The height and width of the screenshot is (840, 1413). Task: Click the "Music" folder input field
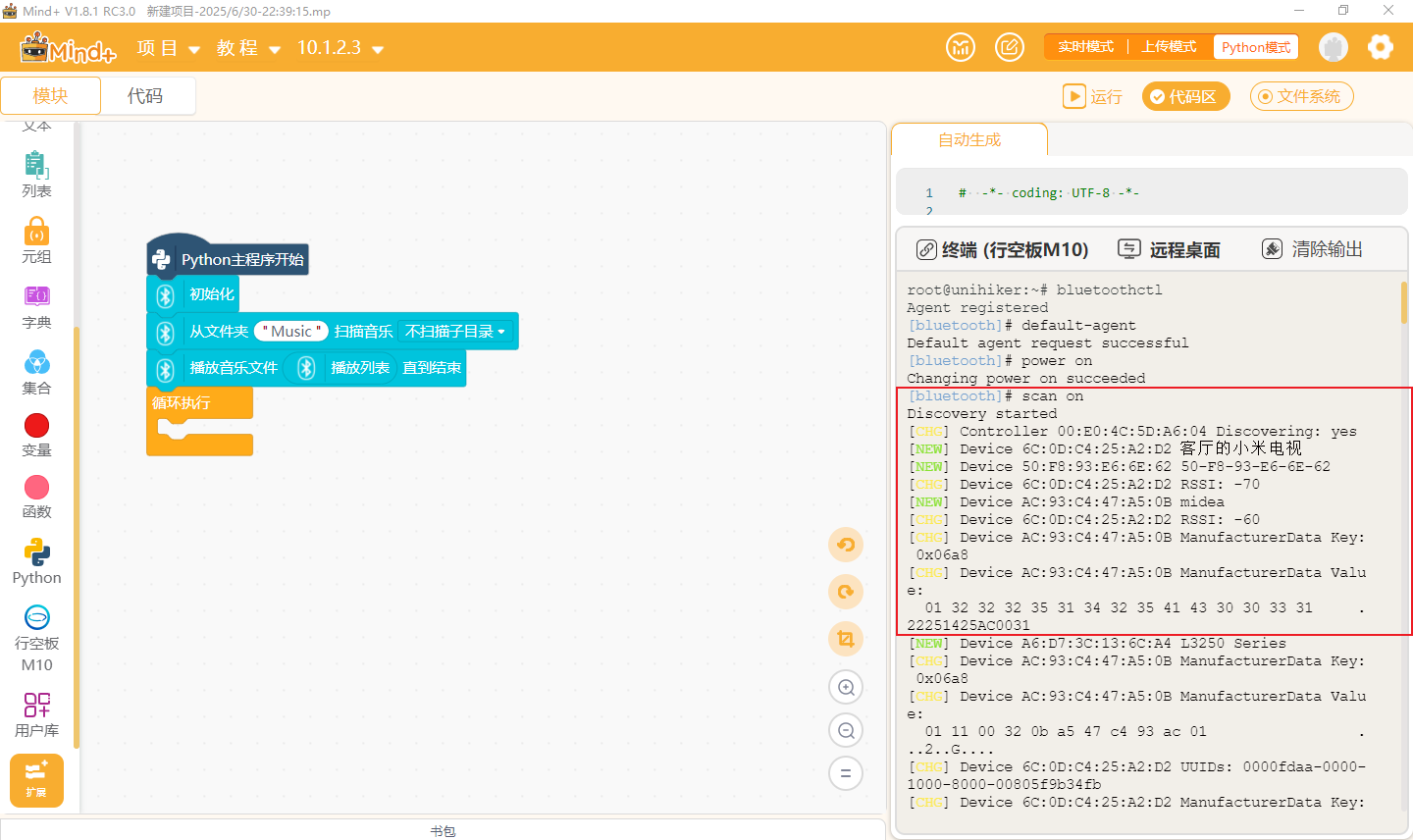click(x=291, y=332)
